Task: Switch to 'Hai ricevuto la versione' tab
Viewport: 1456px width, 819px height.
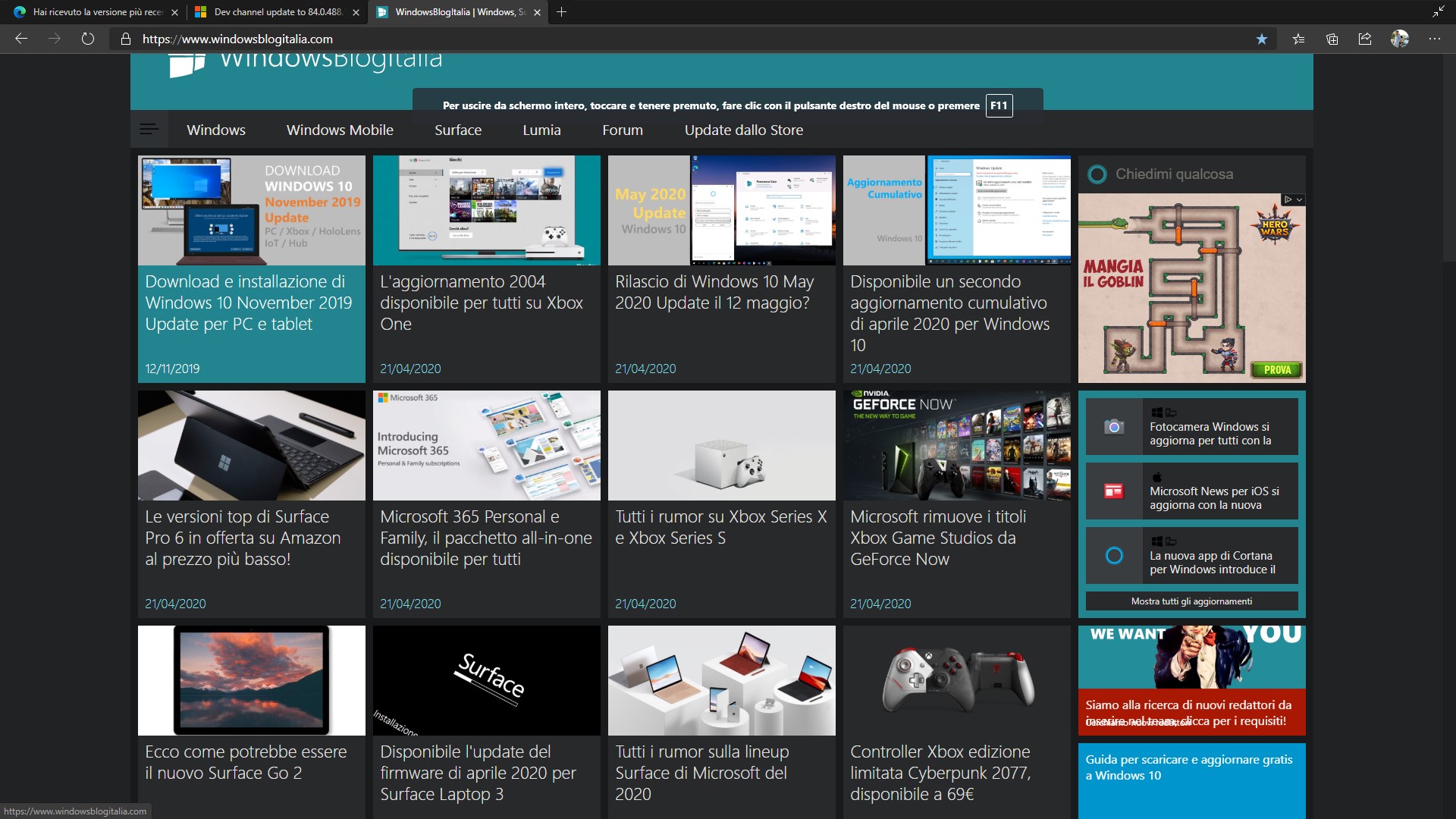Action: (x=97, y=12)
